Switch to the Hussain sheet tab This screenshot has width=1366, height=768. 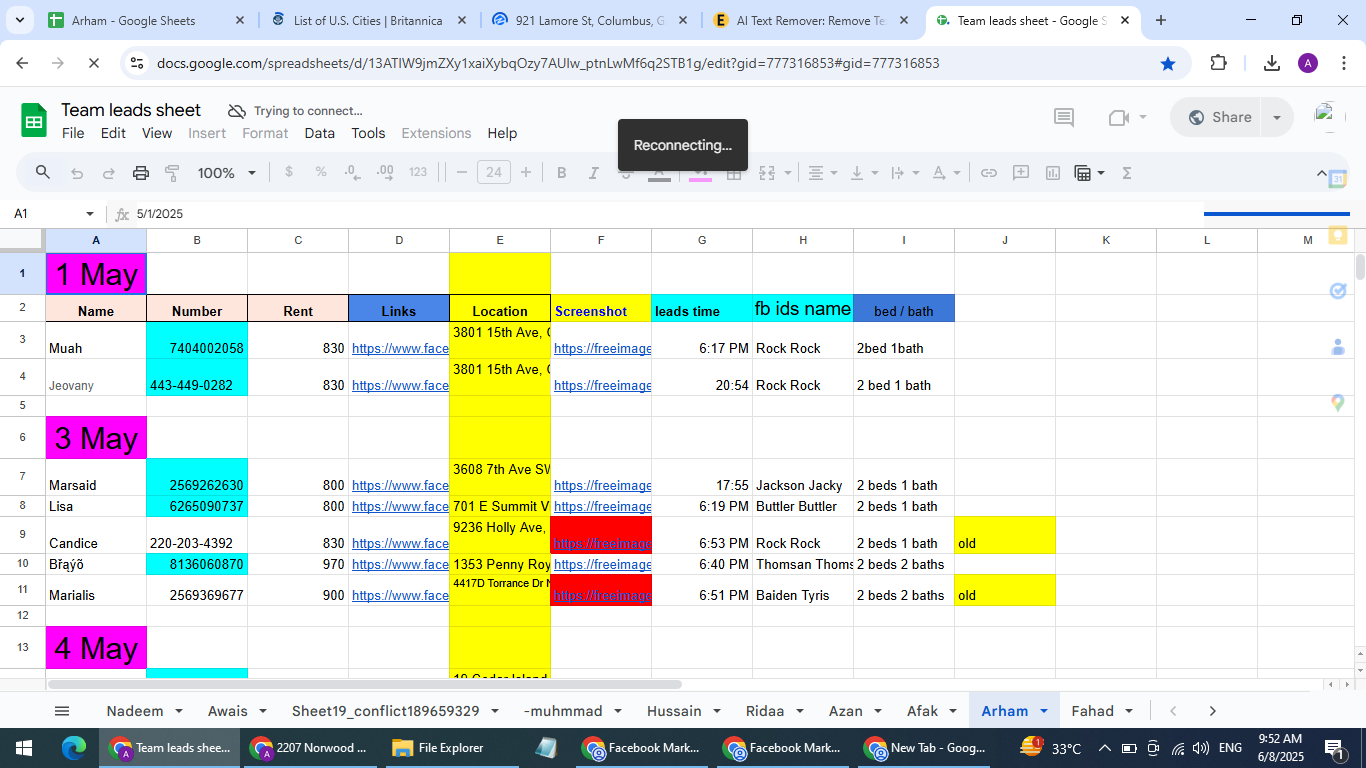pos(674,711)
